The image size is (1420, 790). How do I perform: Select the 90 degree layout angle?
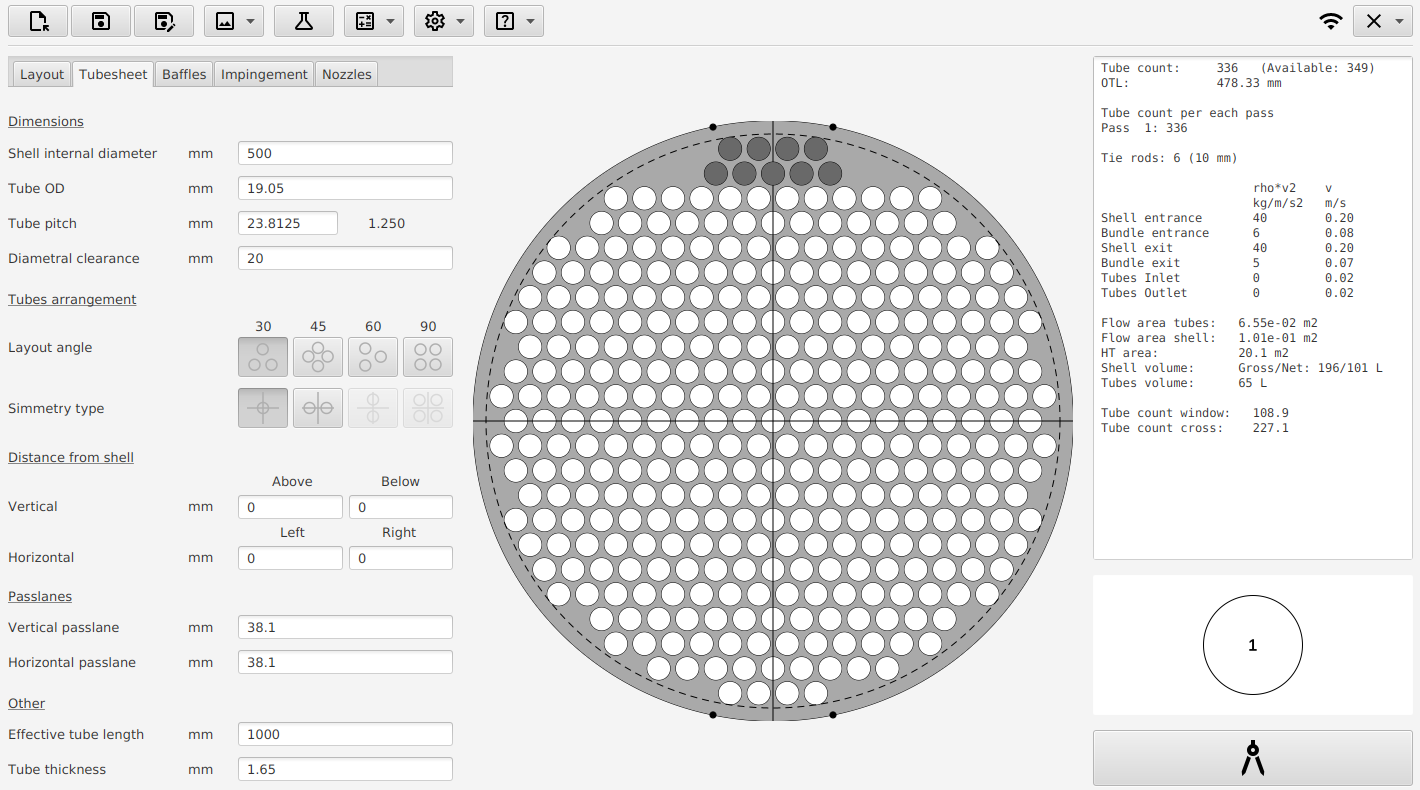click(428, 357)
